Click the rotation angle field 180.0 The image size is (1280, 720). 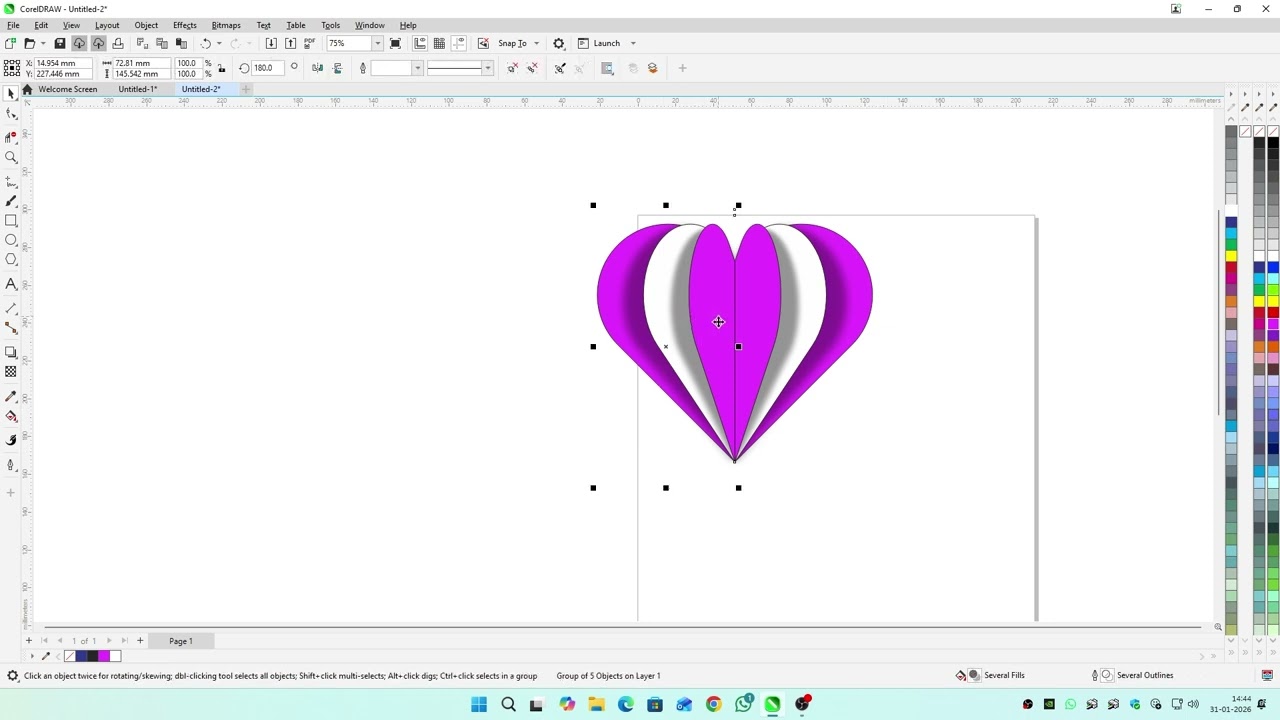(x=268, y=68)
